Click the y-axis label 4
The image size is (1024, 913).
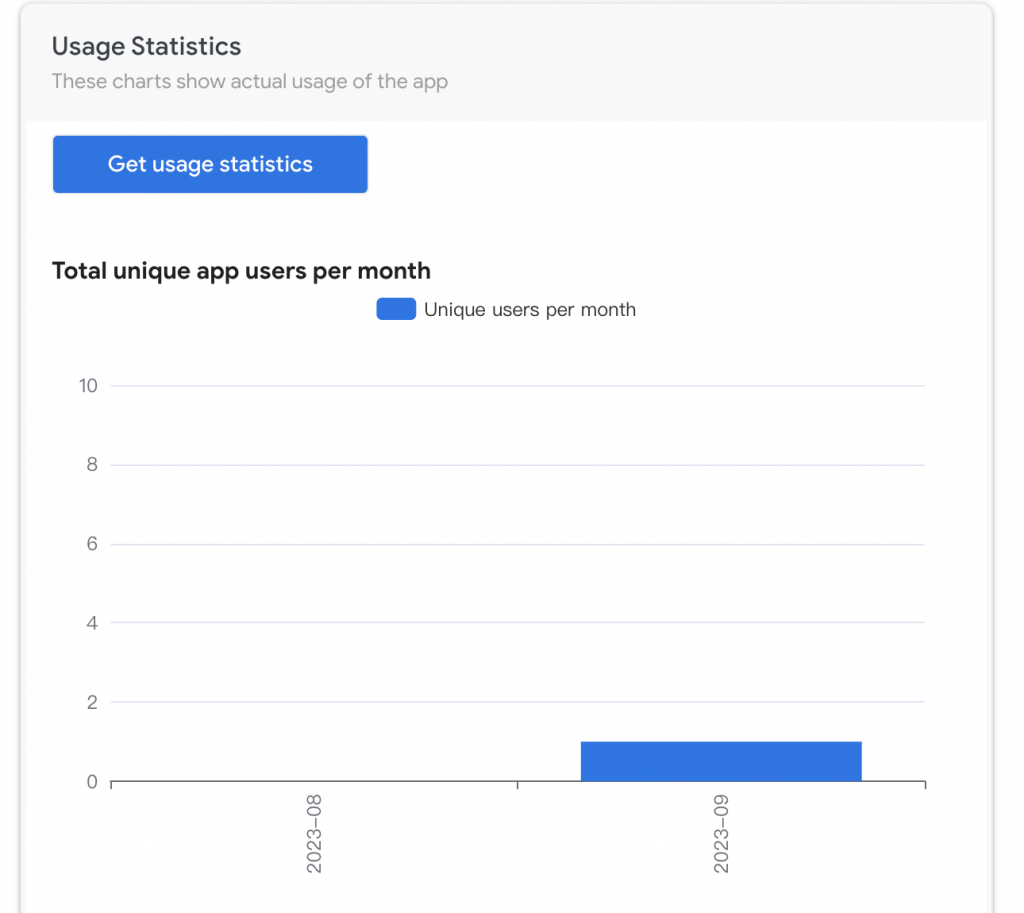point(91,623)
